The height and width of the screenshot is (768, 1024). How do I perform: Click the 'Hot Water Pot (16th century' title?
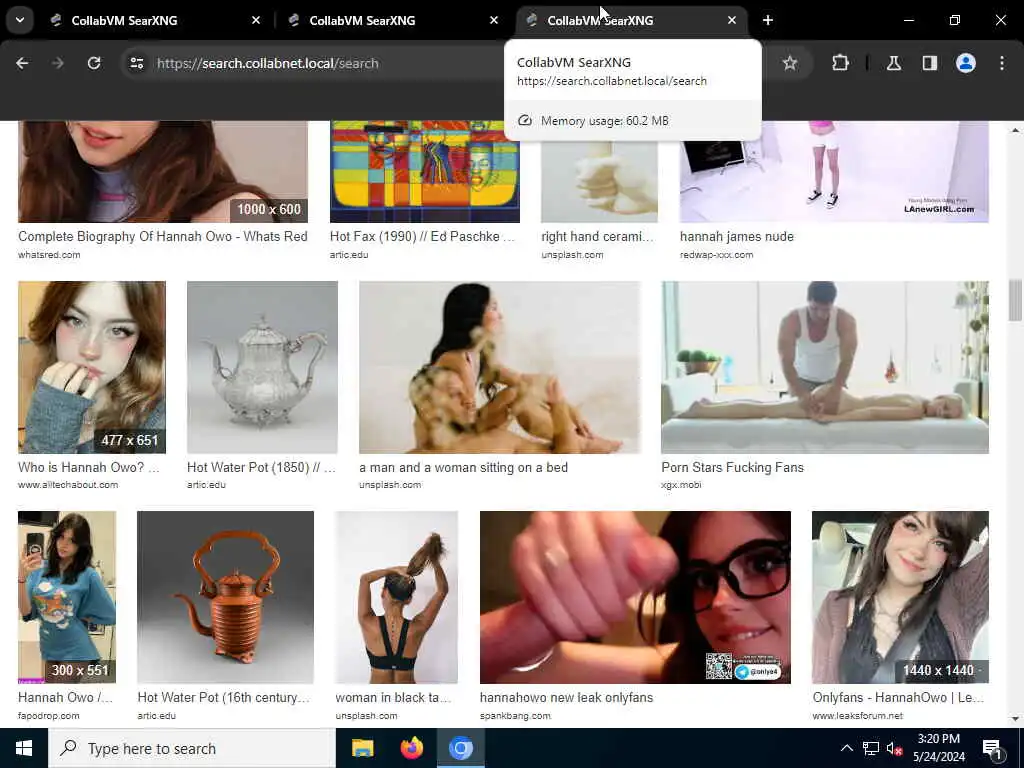click(x=223, y=697)
